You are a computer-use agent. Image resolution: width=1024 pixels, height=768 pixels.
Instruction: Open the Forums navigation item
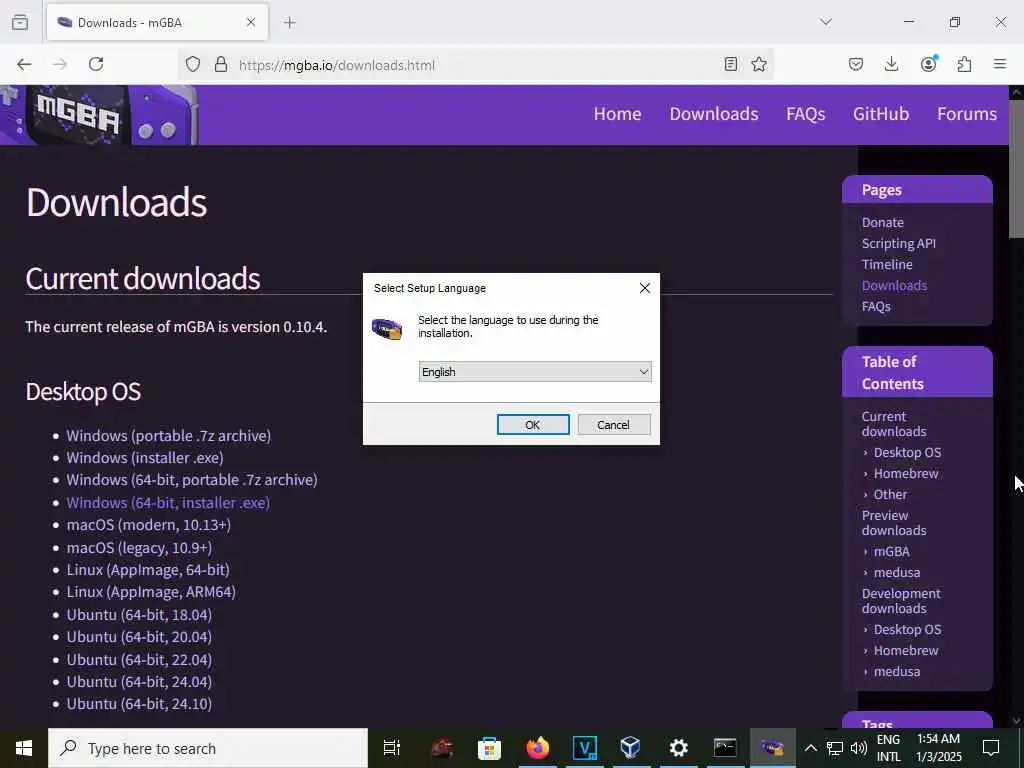967,114
